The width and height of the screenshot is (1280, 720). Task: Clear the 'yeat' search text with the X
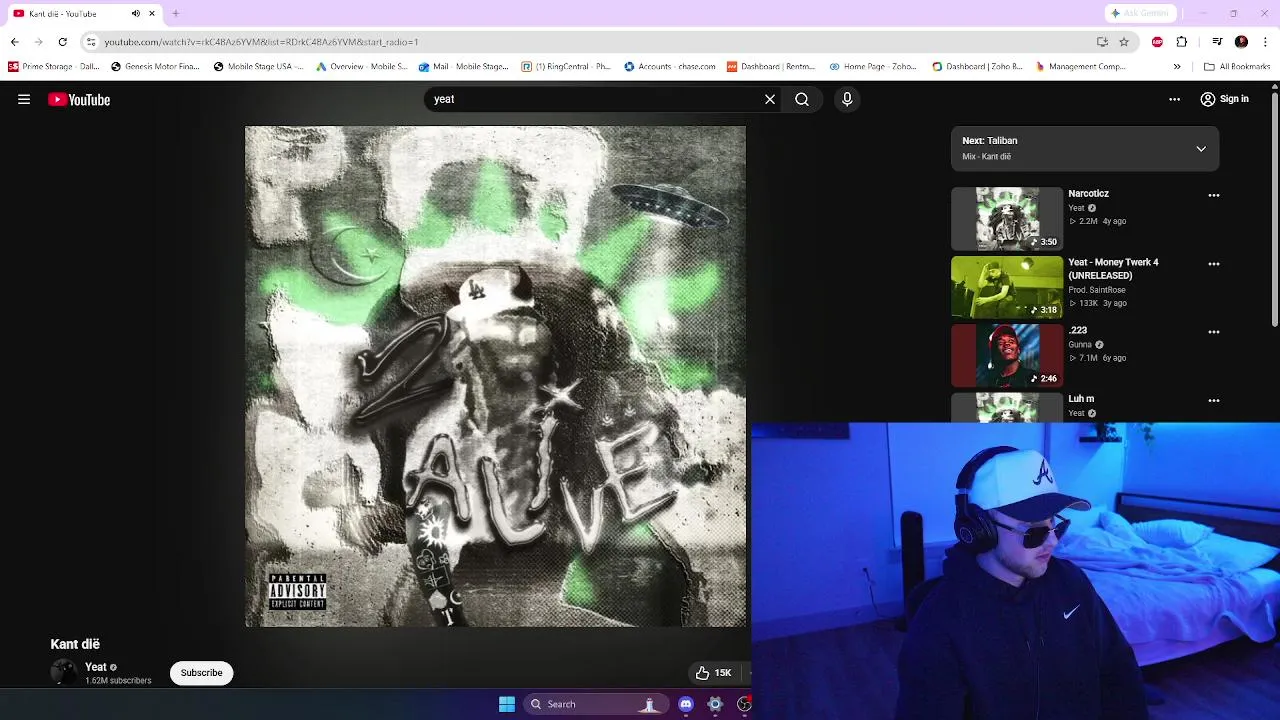coord(770,99)
